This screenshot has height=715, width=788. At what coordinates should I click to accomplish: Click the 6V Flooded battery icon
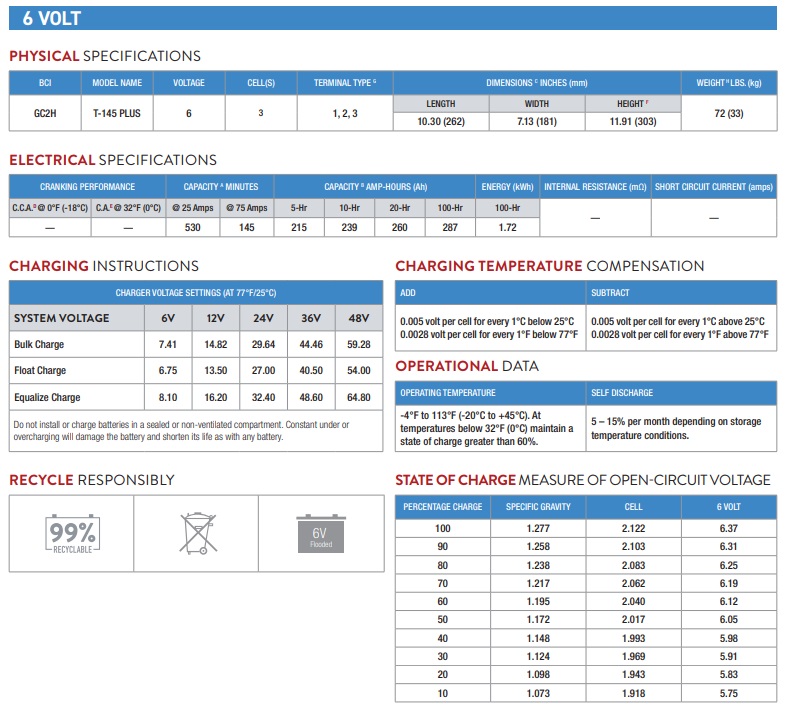(x=320, y=535)
